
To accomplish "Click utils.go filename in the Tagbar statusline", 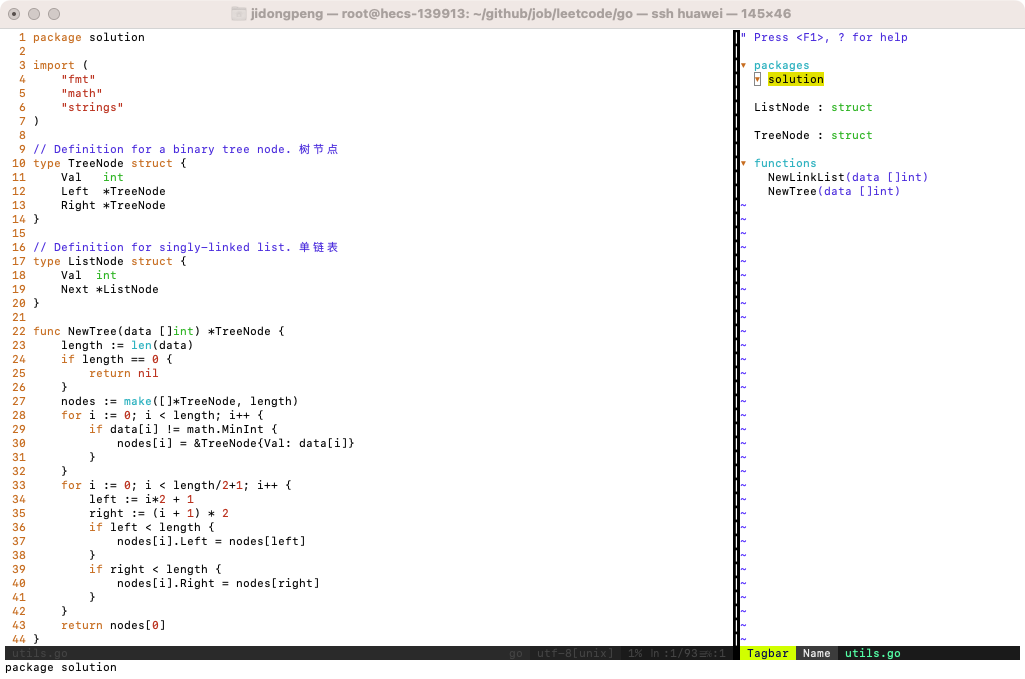I will pos(871,653).
